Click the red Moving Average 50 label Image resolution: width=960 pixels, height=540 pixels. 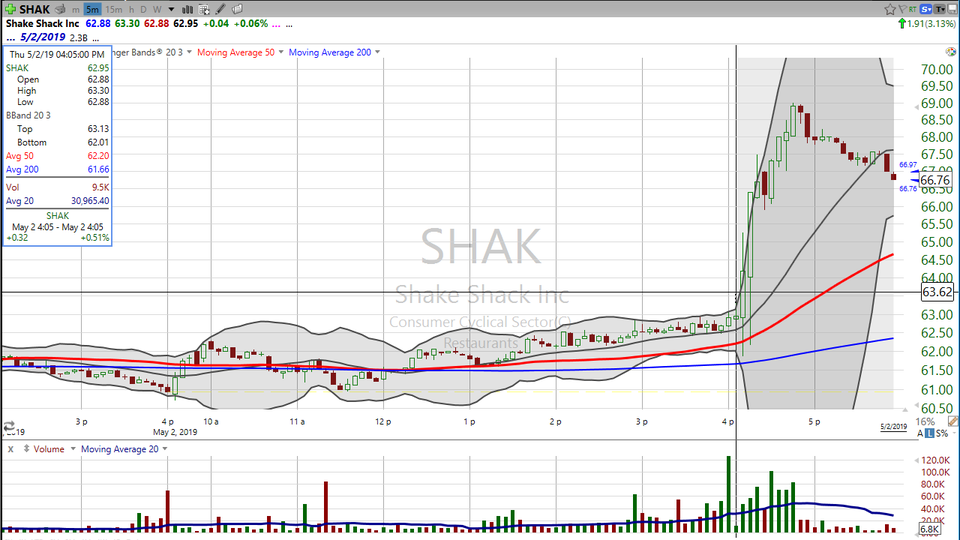236,52
